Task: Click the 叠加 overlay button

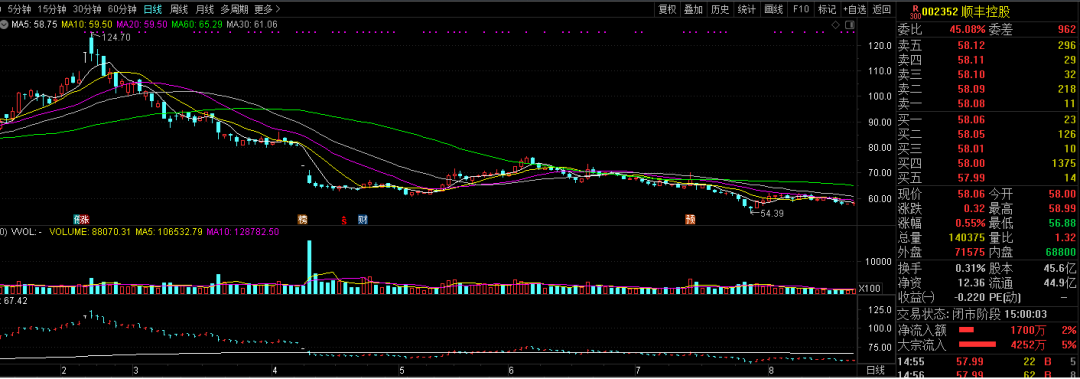Action: 694,9
